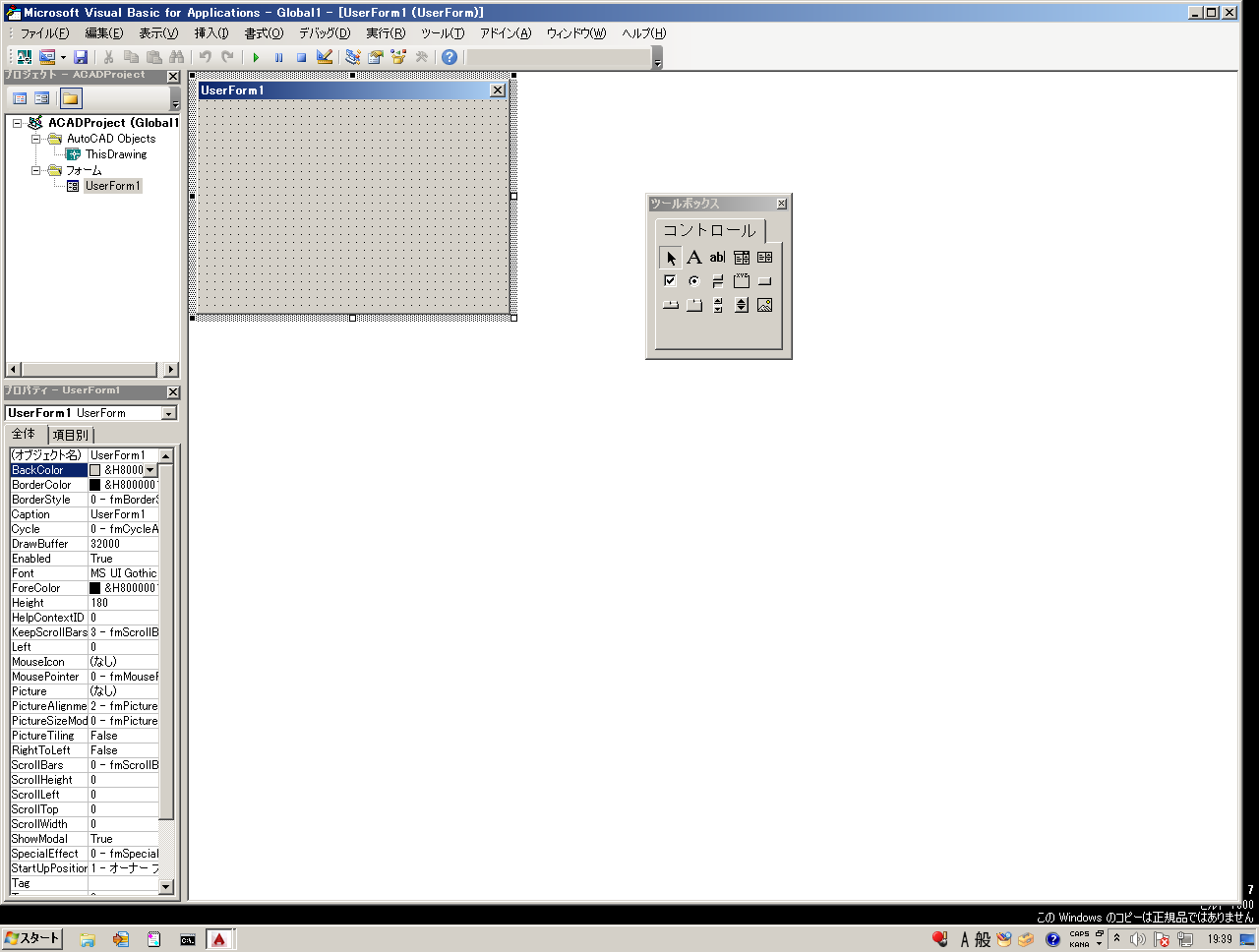This screenshot has width=1259, height=952.
Task: Run the macro with green play icon
Action: (256, 57)
